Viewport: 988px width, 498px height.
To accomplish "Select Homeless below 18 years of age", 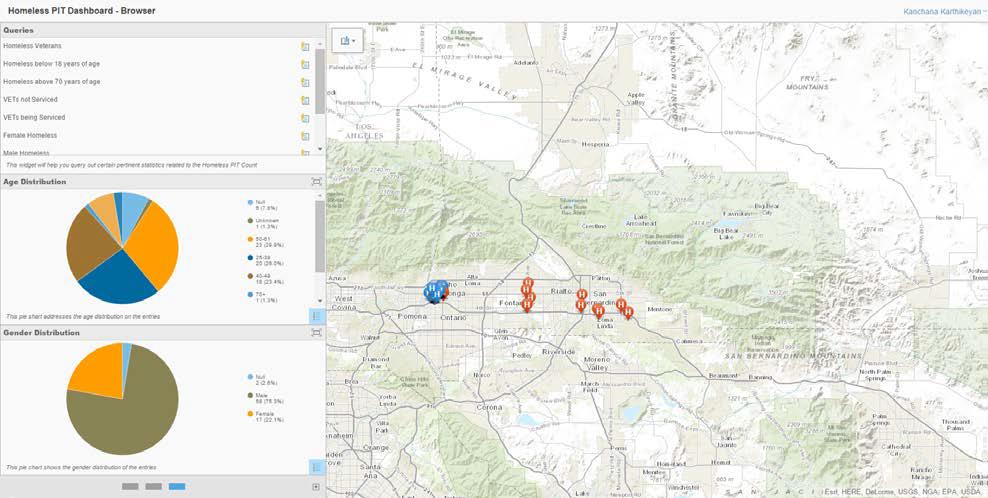I will click(x=51, y=64).
